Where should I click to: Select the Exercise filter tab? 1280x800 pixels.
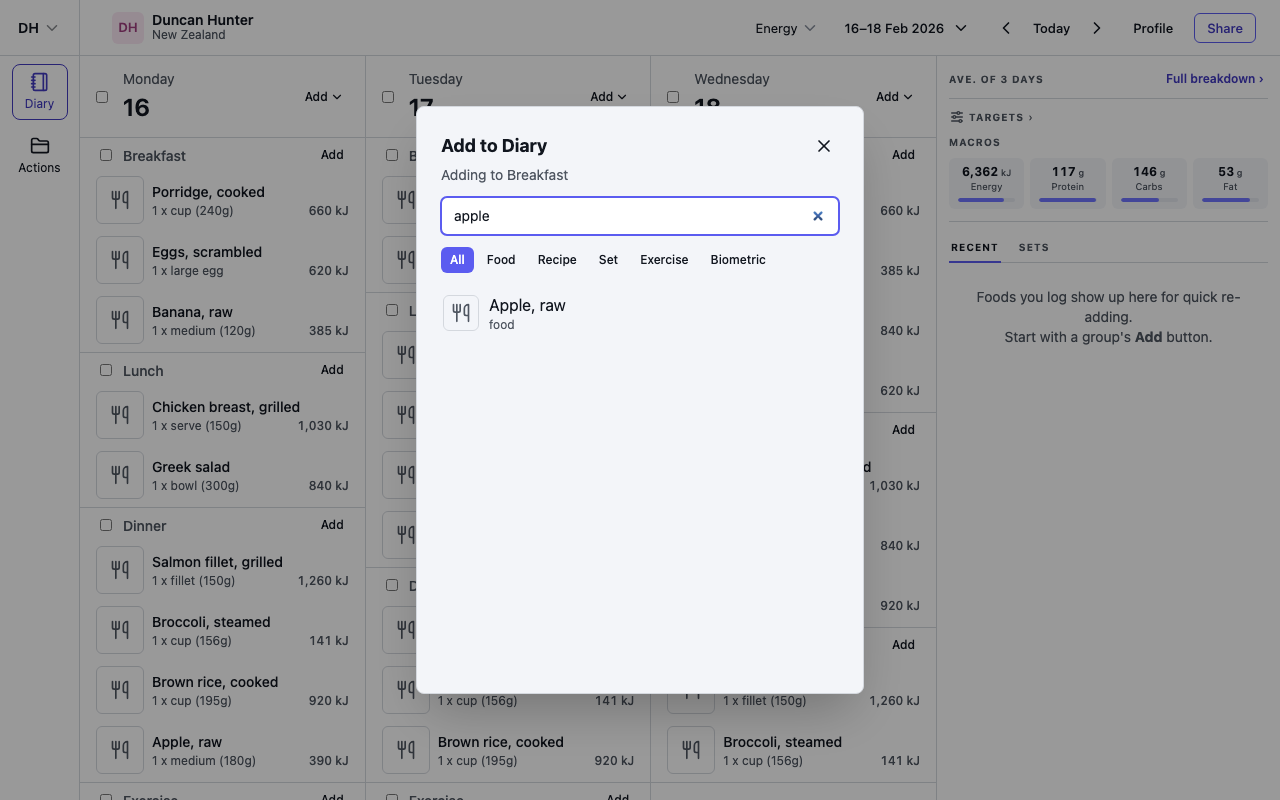click(664, 260)
